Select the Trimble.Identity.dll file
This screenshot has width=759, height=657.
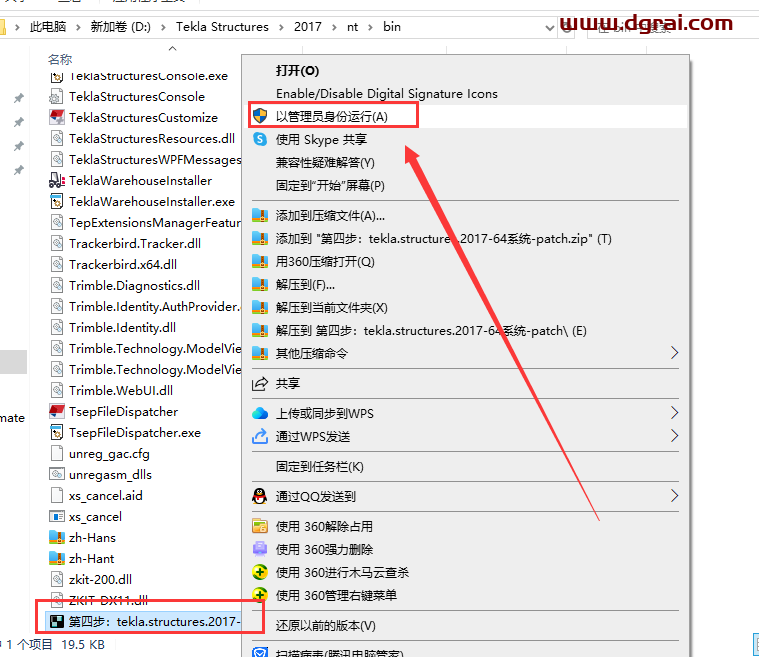tap(122, 328)
